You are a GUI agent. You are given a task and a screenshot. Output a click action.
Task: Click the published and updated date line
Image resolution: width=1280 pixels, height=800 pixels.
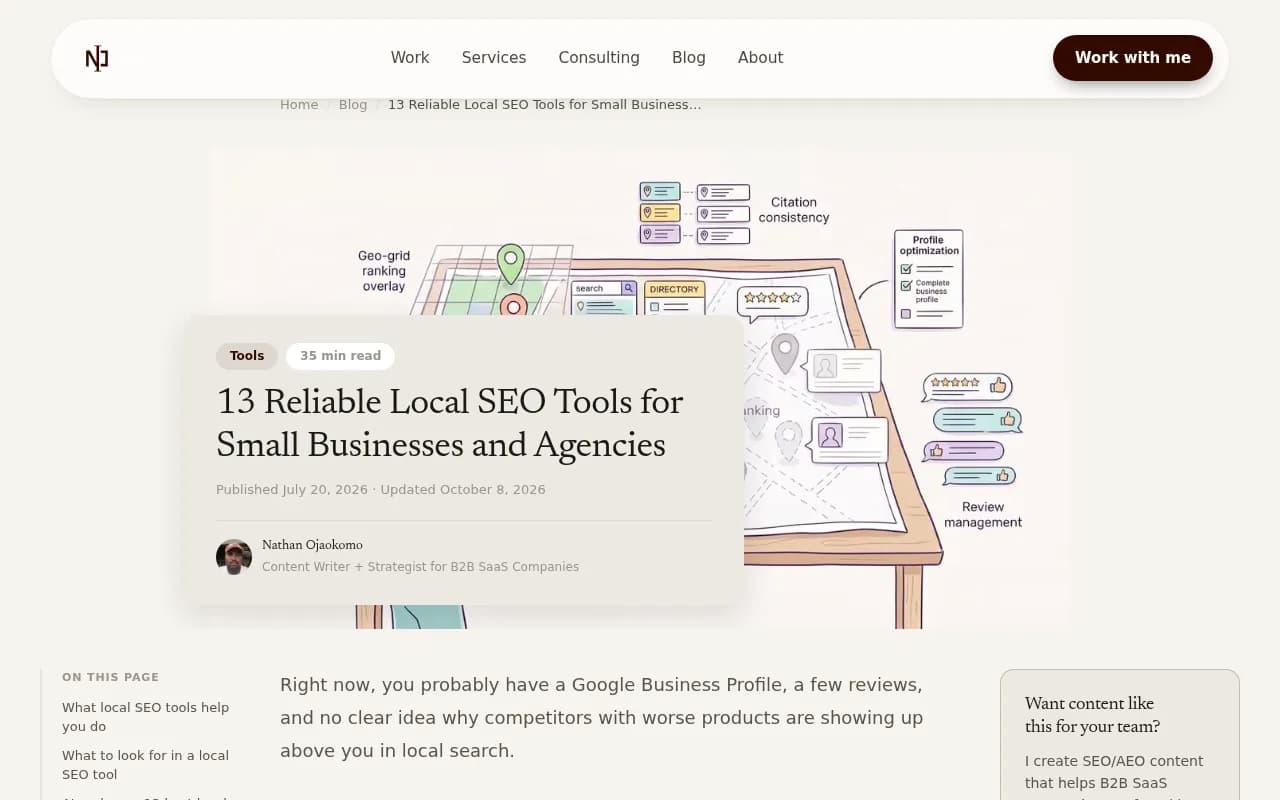[x=381, y=490]
